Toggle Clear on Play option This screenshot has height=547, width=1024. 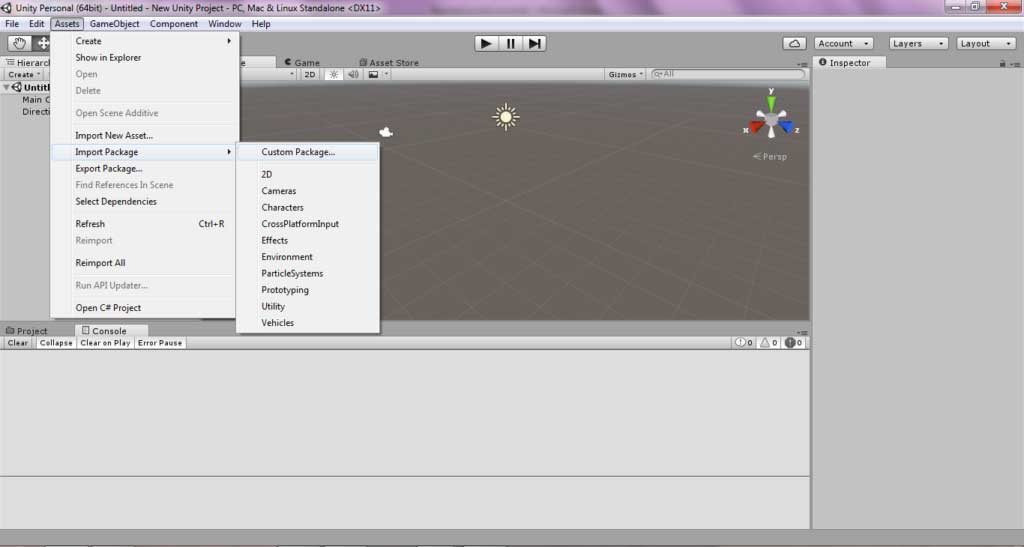pyautogui.click(x=105, y=343)
